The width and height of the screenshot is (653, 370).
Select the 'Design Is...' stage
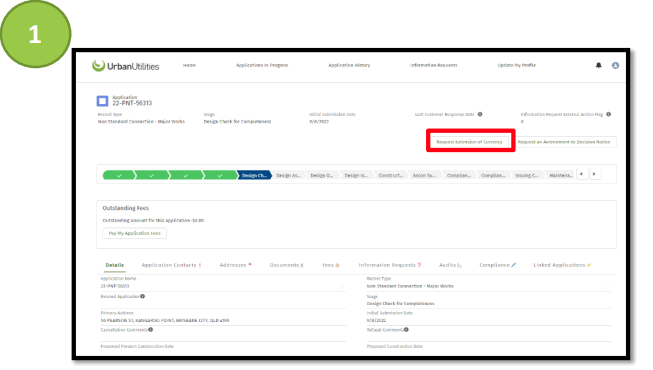click(356, 175)
